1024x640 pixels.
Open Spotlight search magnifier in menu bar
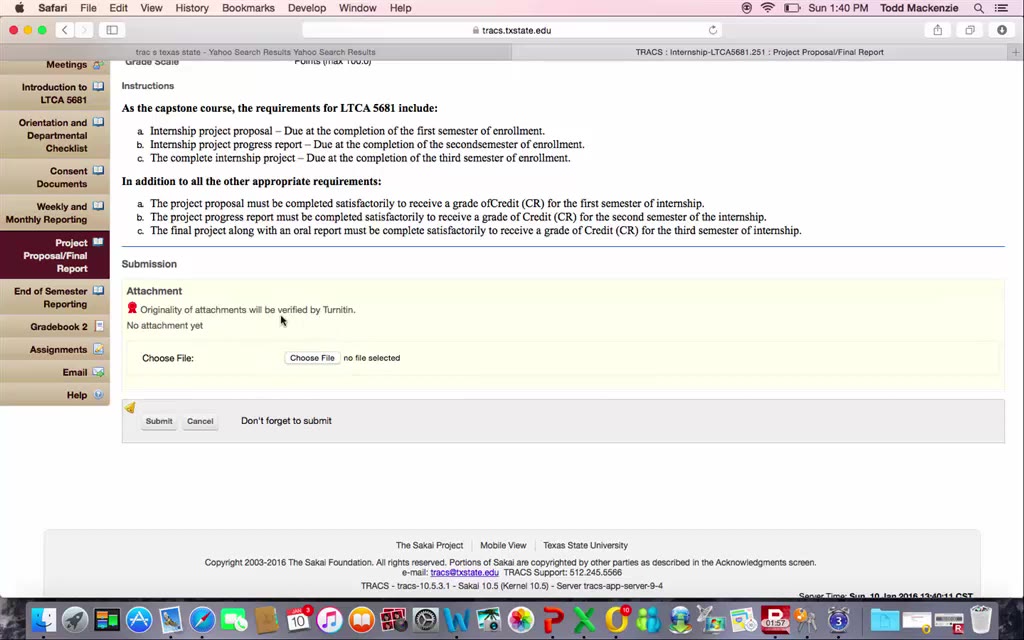point(978,8)
